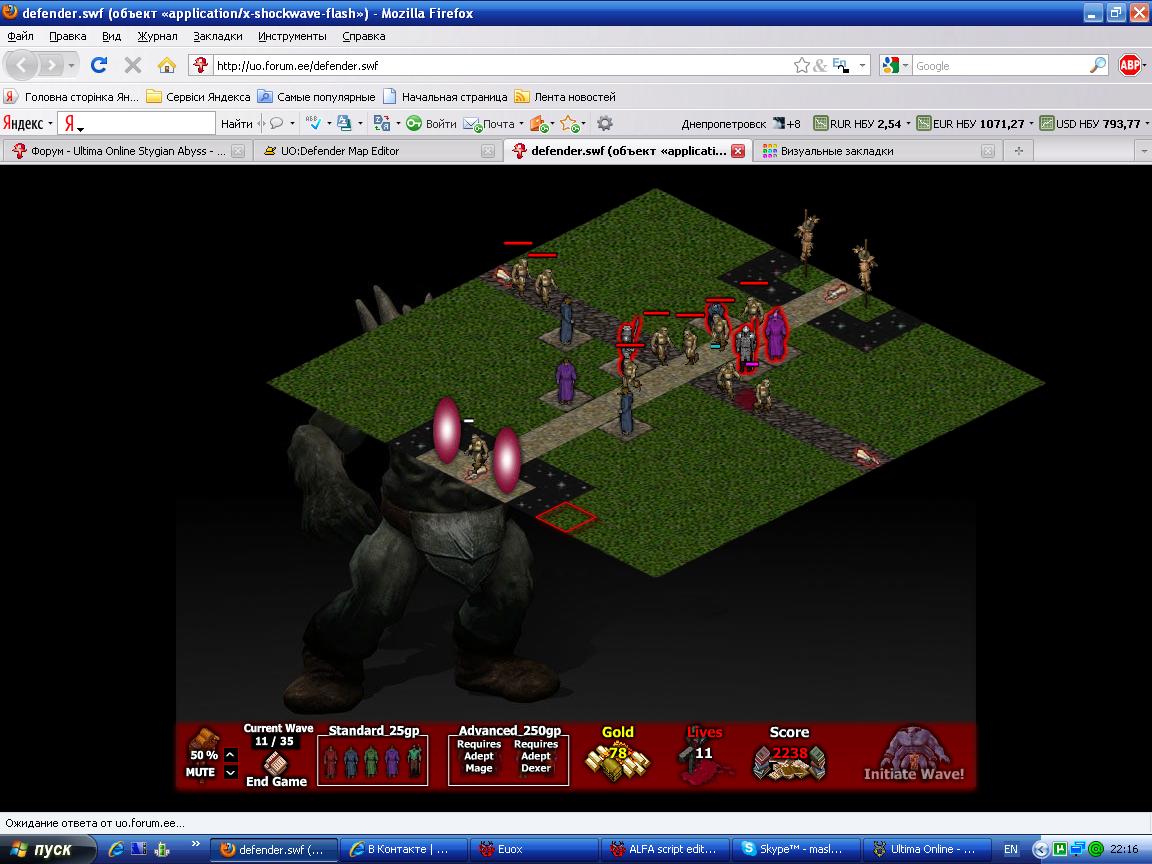1152x864 pixels.
Task: Select the teal dexer standard tower
Action: [x=414, y=762]
